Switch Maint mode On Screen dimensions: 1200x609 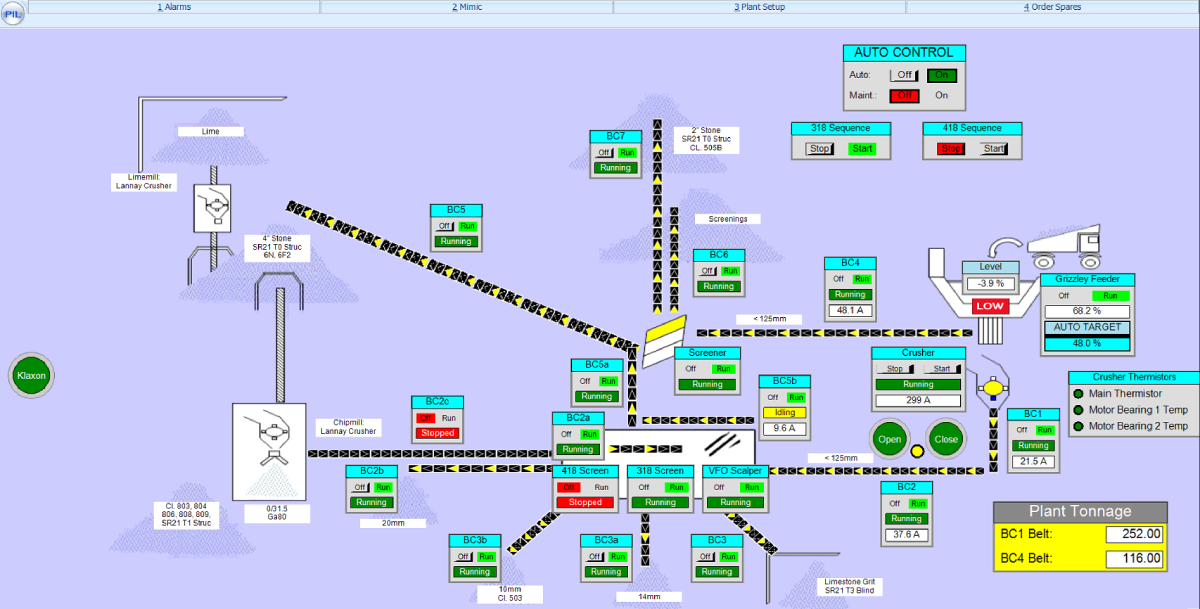click(x=941, y=95)
